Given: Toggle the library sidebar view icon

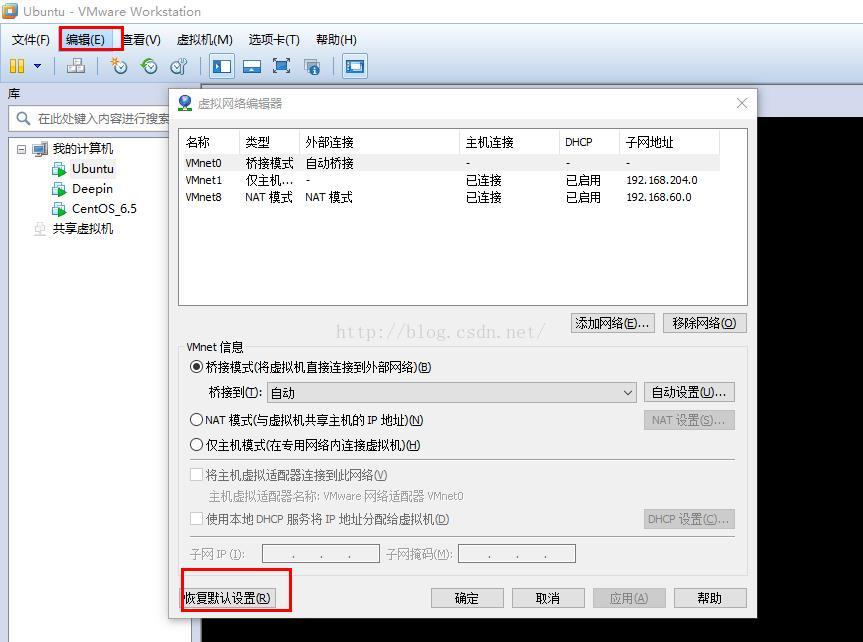Looking at the screenshot, I should tap(222, 67).
